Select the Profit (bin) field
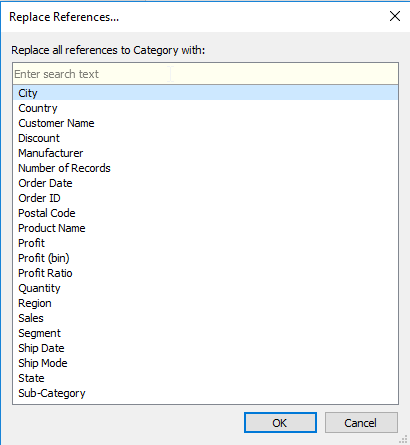The height and width of the screenshot is (445, 410). point(205,258)
